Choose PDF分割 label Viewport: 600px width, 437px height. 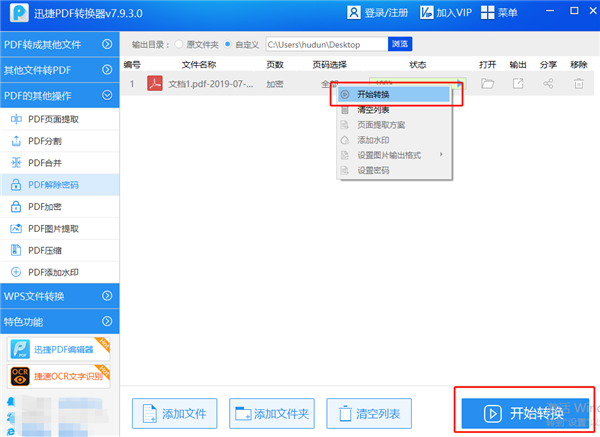click(x=45, y=141)
